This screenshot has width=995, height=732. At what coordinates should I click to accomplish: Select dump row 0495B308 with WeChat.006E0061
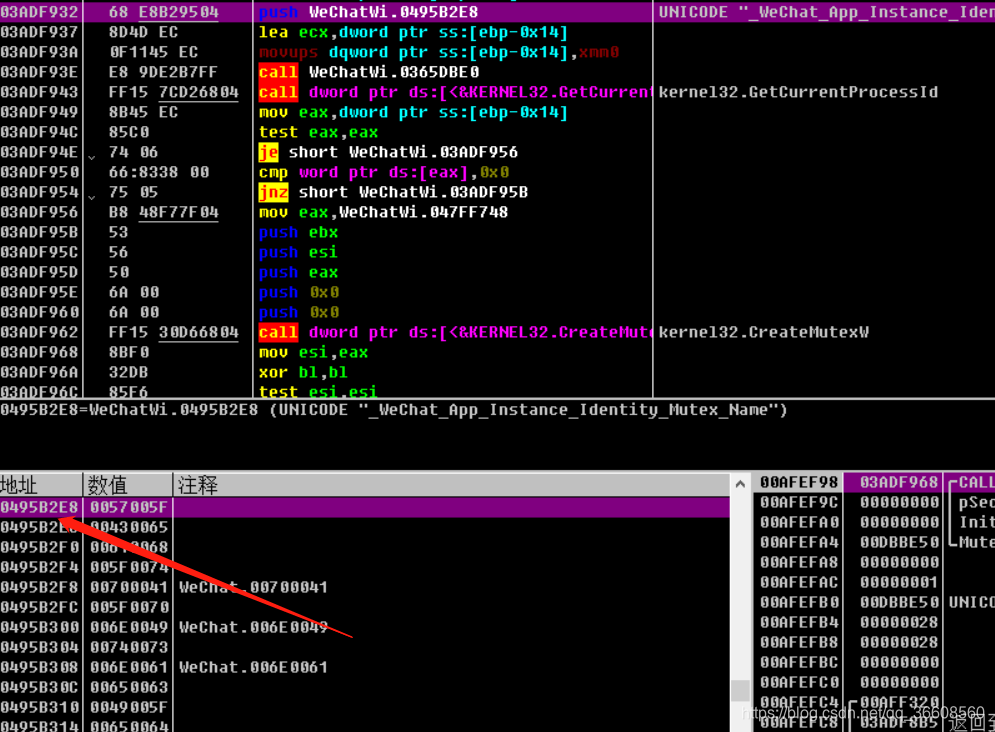click(x=365, y=667)
